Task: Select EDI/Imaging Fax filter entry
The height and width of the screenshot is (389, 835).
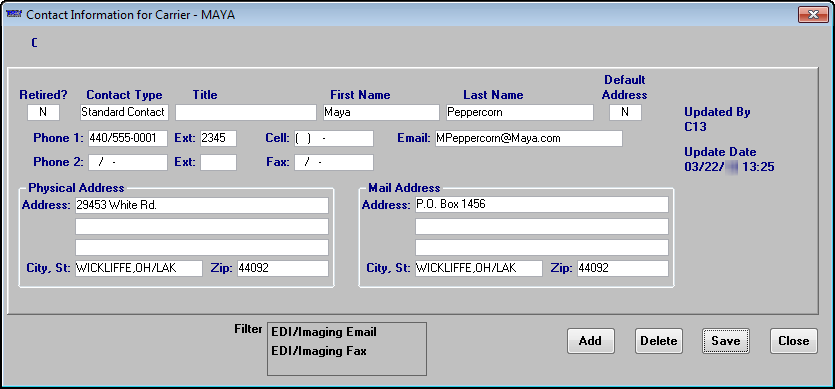Action: click(319, 351)
